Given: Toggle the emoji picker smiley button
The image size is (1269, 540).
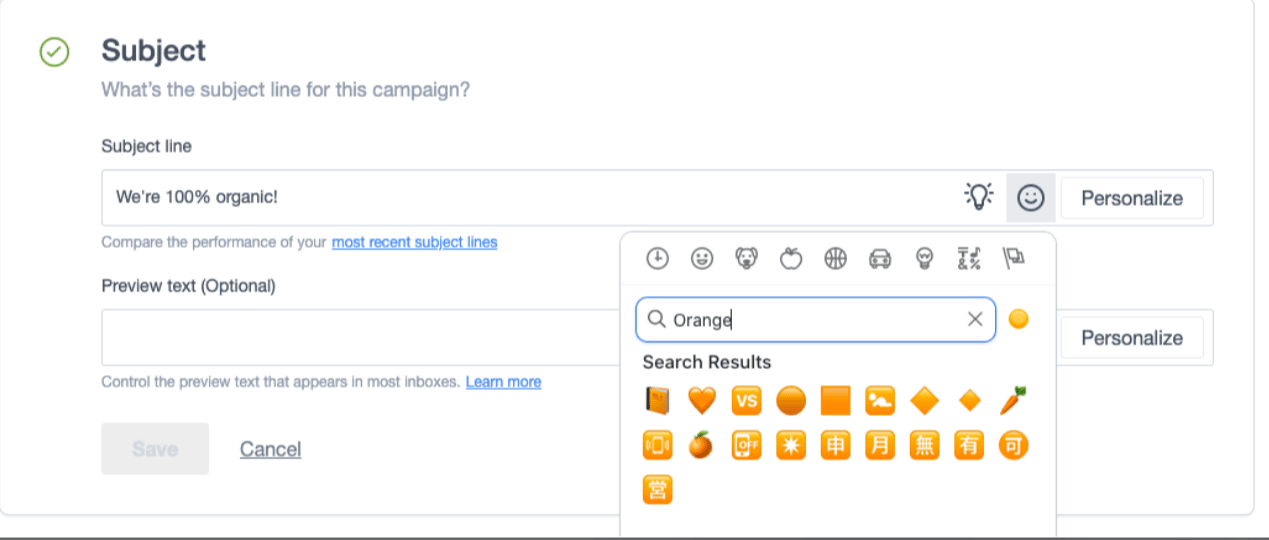Looking at the screenshot, I should pyautogui.click(x=1030, y=198).
